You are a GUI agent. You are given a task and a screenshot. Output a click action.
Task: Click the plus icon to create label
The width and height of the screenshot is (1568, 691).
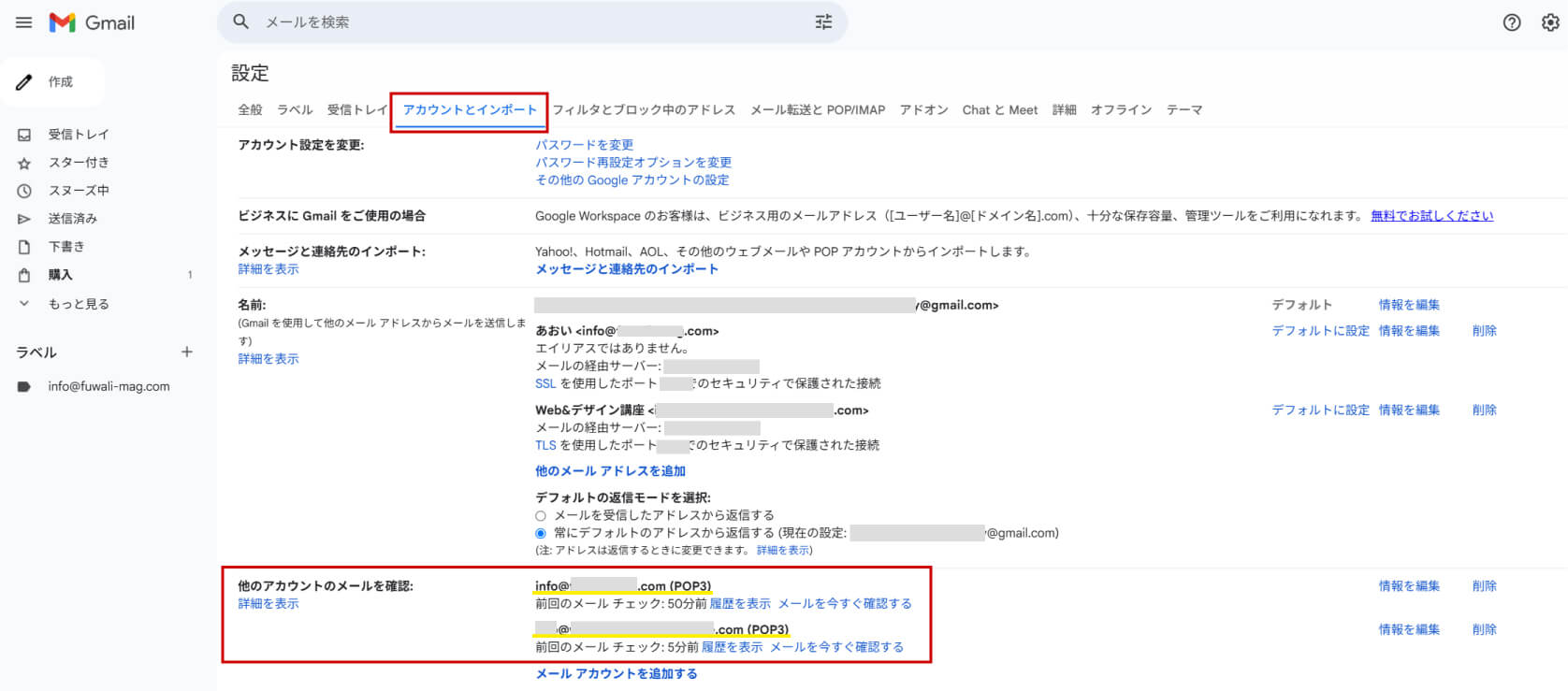click(187, 353)
